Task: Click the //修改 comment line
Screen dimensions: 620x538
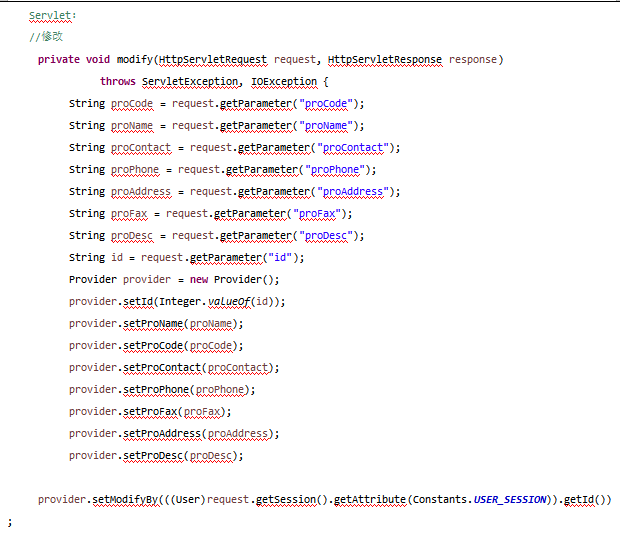Action: pyautogui.click(x=46, y=37)
